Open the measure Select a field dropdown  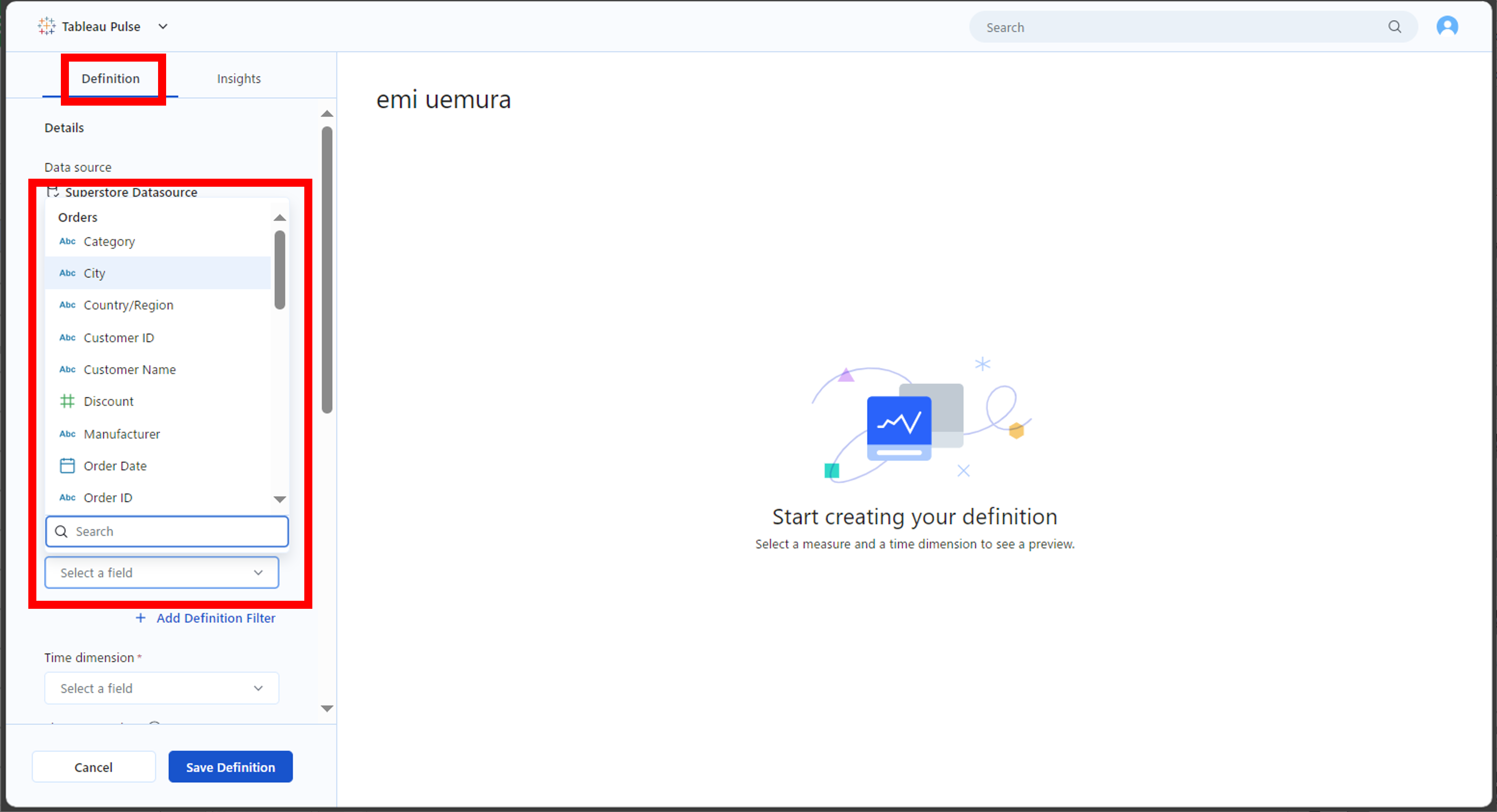[x=162, y=573]
